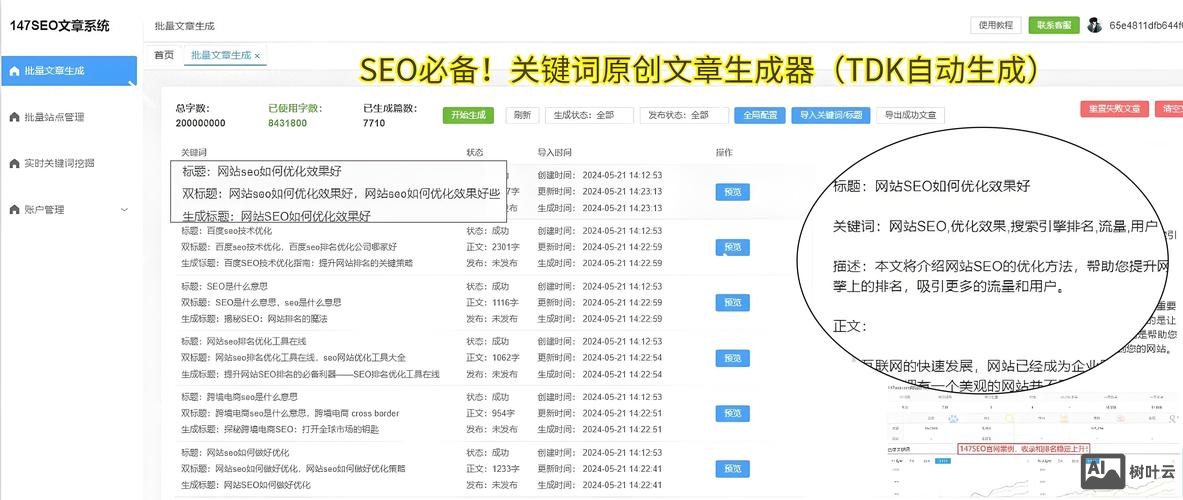Click the 导入关键词/标题 button
Viewport: 1183px width, 500px height.
coord(831,115)
